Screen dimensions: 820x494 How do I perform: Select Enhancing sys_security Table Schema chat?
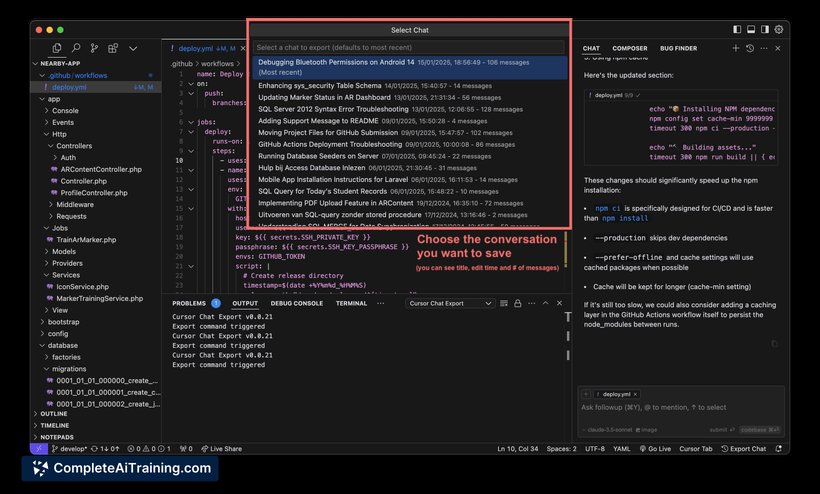pyautogui.click(x=409, y=86)
